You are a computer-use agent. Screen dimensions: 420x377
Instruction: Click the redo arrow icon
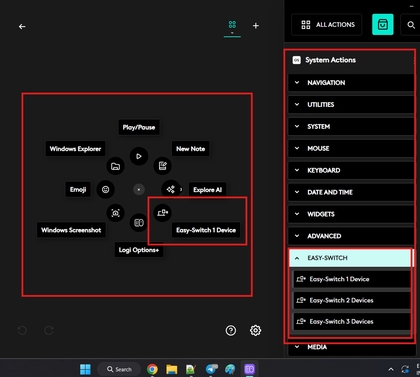pos(49,330)
